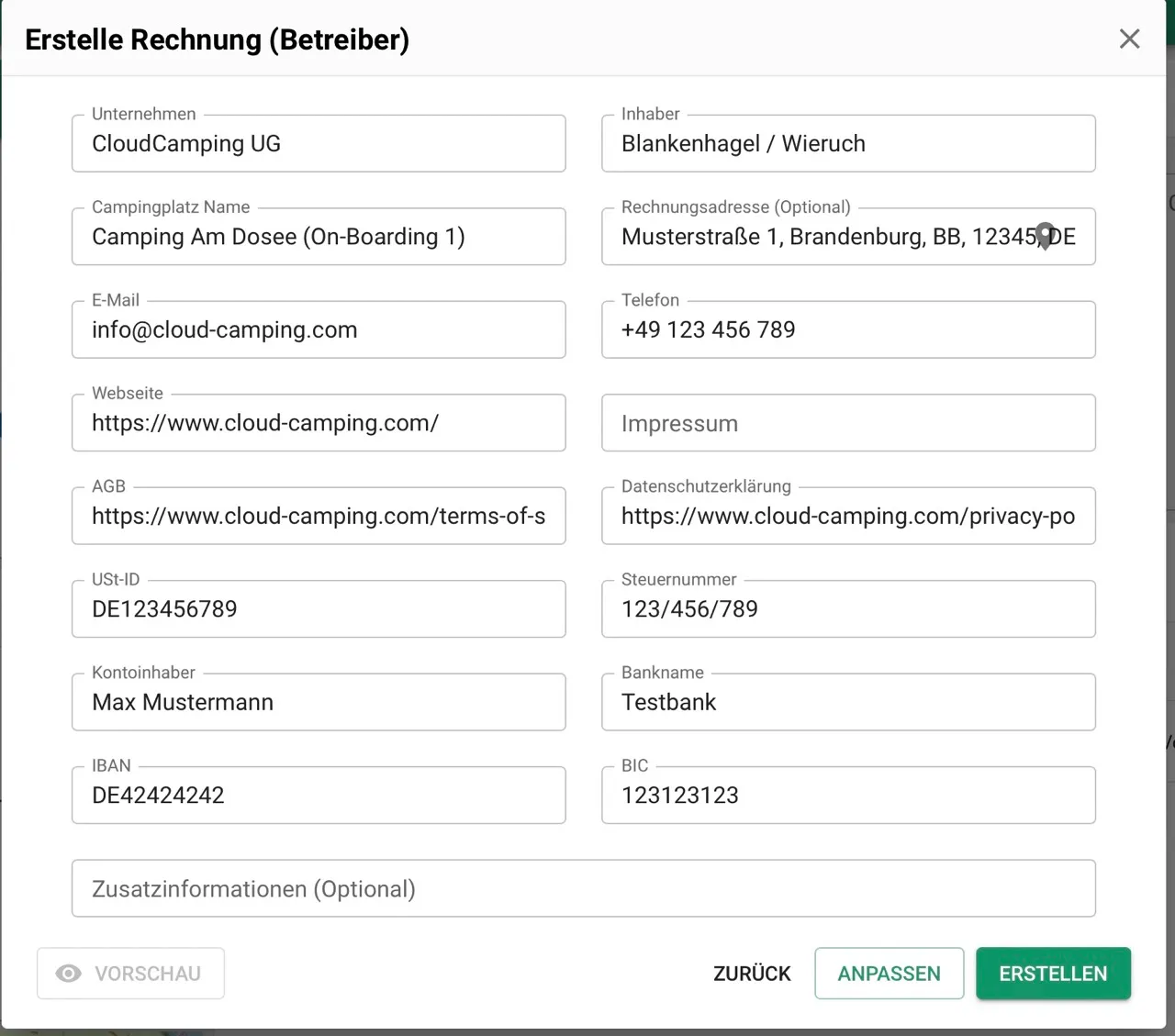Click the IBAN input field
This screenshot has width=1175, height=1036.
(319, 796)
